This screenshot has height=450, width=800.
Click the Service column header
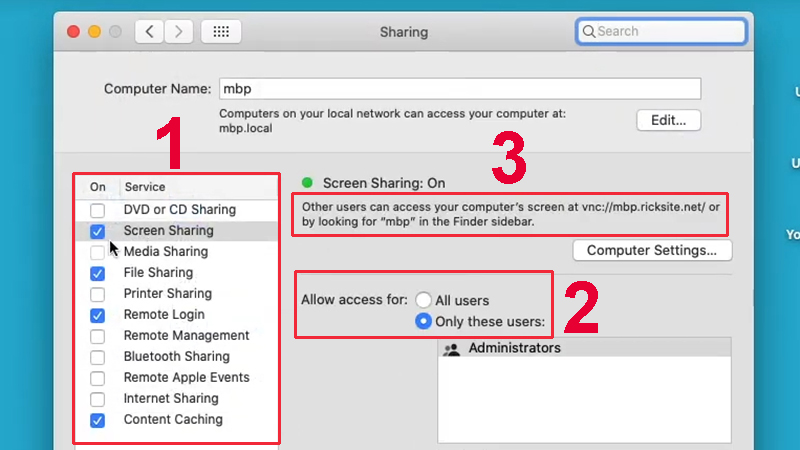(145, 187)
